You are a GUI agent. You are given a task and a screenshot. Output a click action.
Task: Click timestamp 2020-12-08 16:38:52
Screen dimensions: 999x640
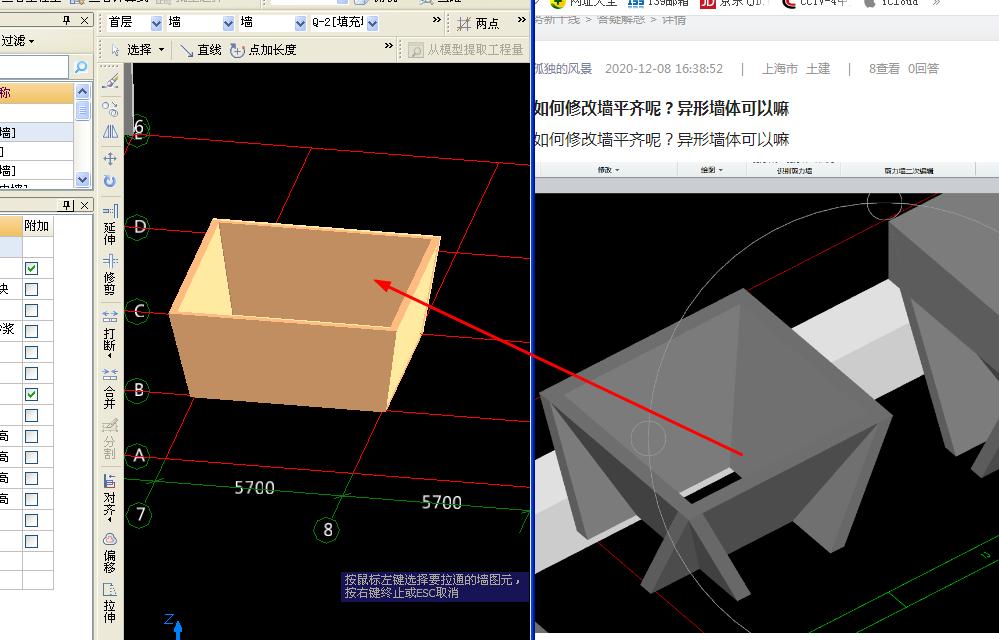point(664,69)
